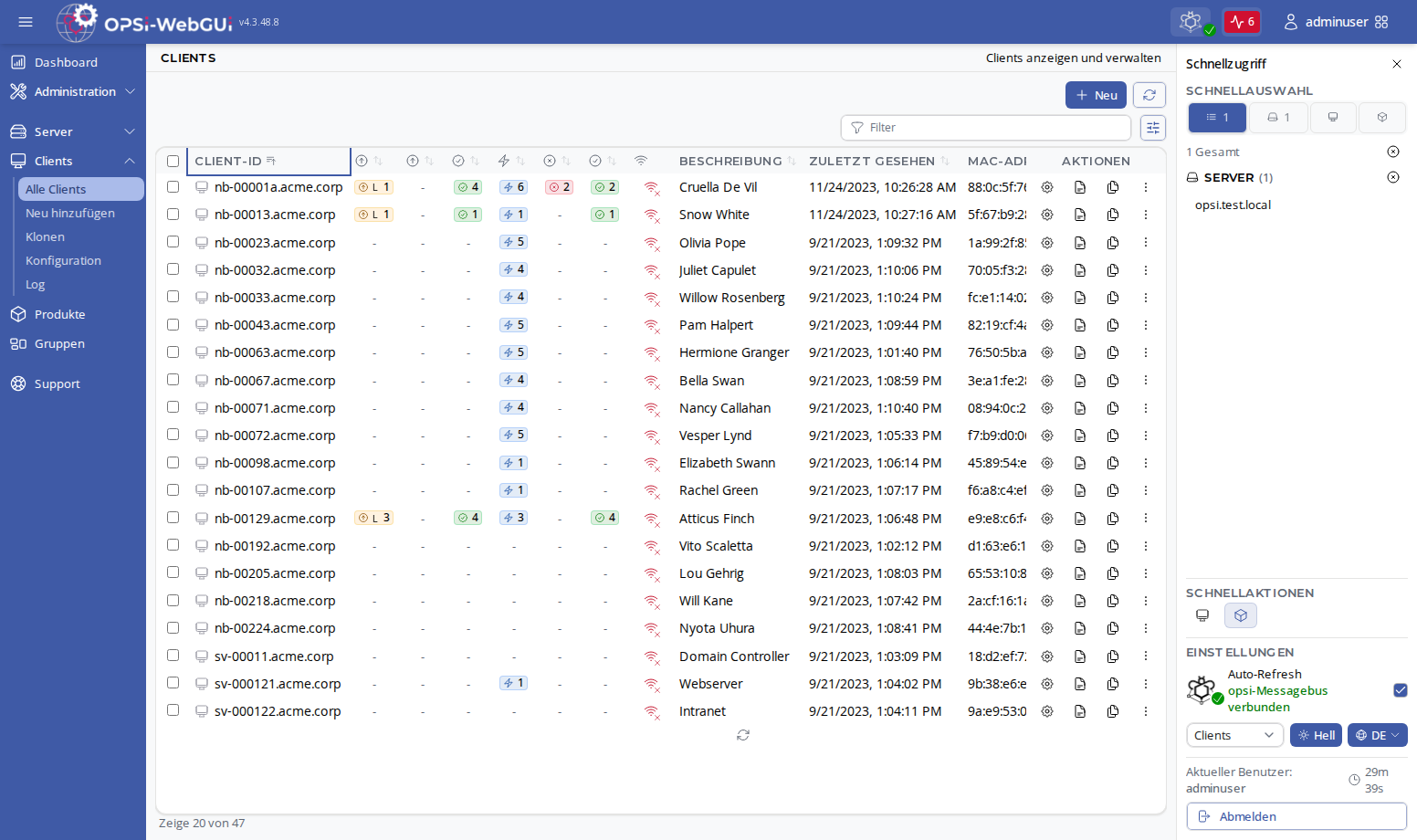Copy client nb-00023.acme.corp via clone icon
This screenshot has width=1417, height=840.
tap(1113, 243)
